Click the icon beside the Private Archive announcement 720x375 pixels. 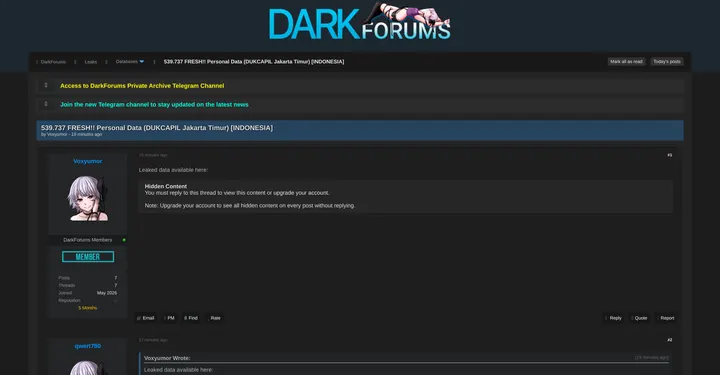(x=46, y=85)
